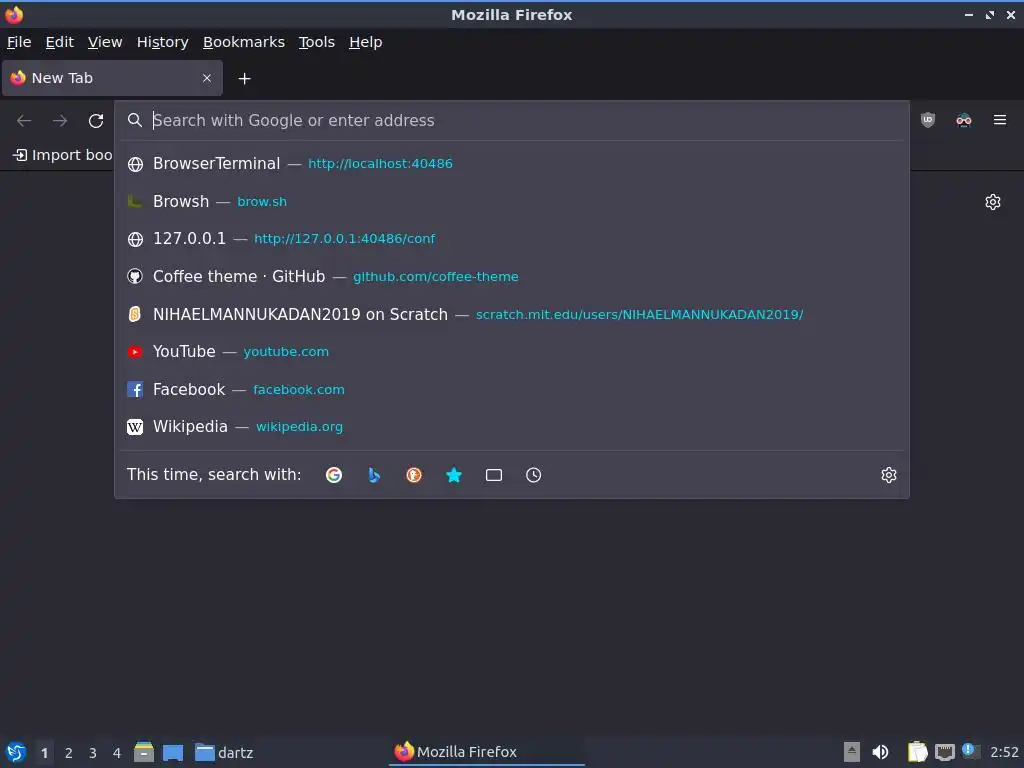Open the Coffee theme GitHub suggestion
1024x768 pixels.
click(512, 276)
